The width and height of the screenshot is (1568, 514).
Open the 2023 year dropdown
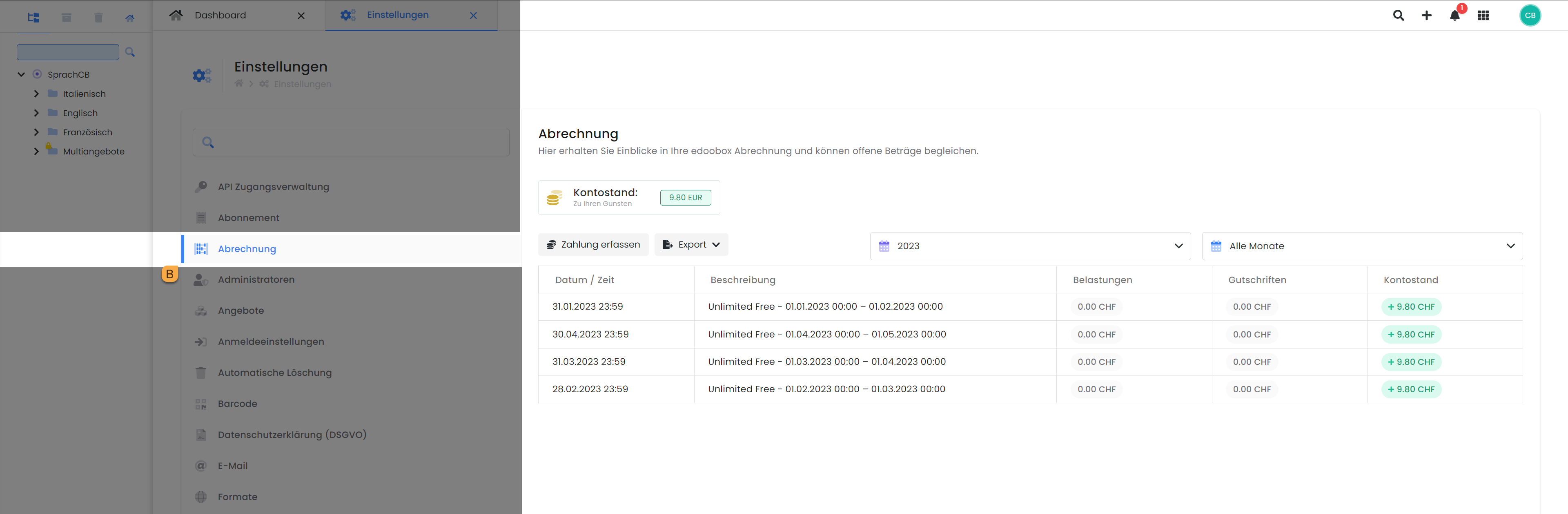click(x=1029, y=246)
